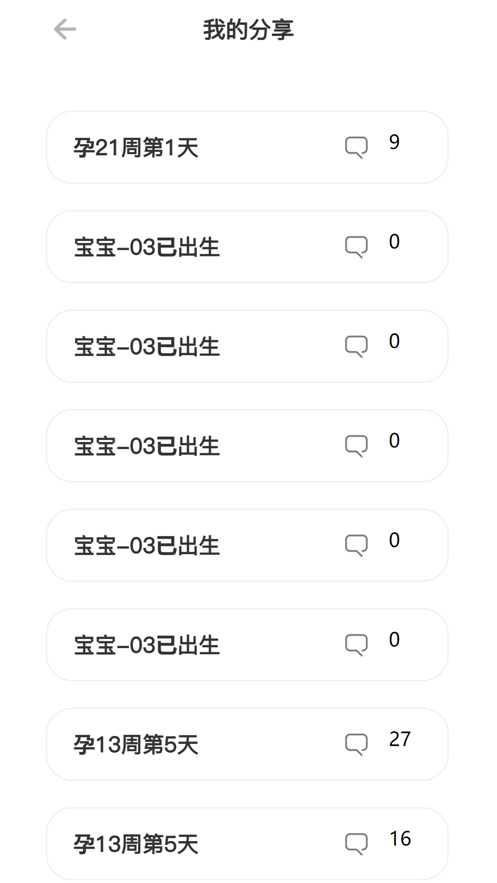Viewport: 497px width, 883px height.
Task: Select the fifth 宝宝-03已出生 card title
Action: (147, 645)
